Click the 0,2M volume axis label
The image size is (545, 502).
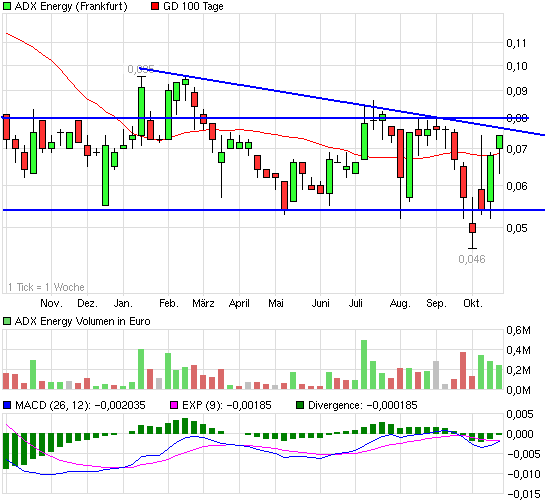pos(518,370)
